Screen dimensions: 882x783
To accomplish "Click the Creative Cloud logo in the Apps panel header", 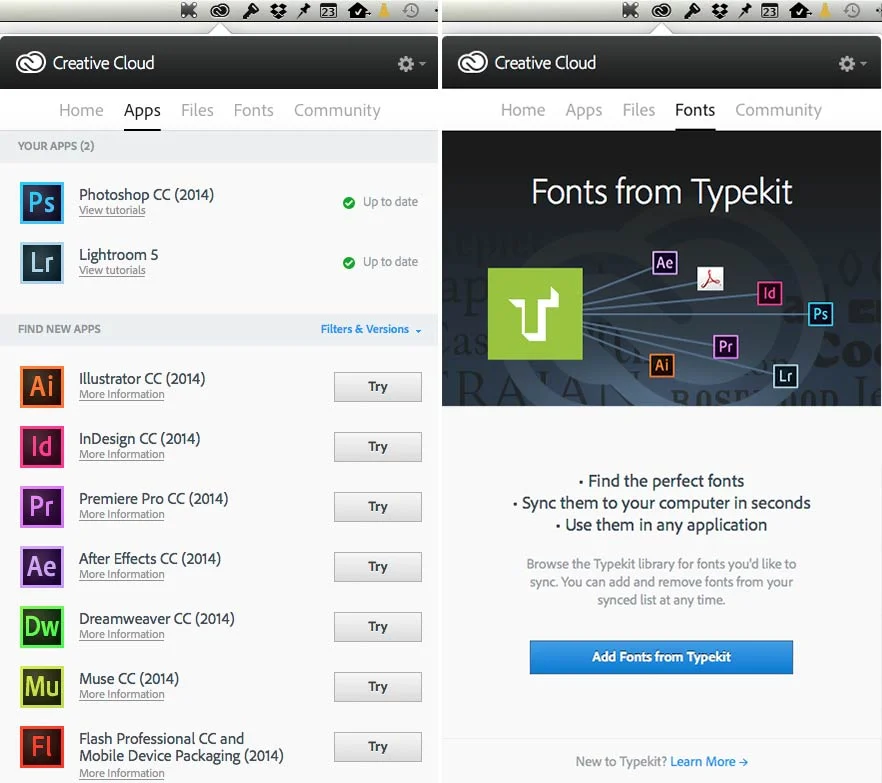I will (30, 62).
